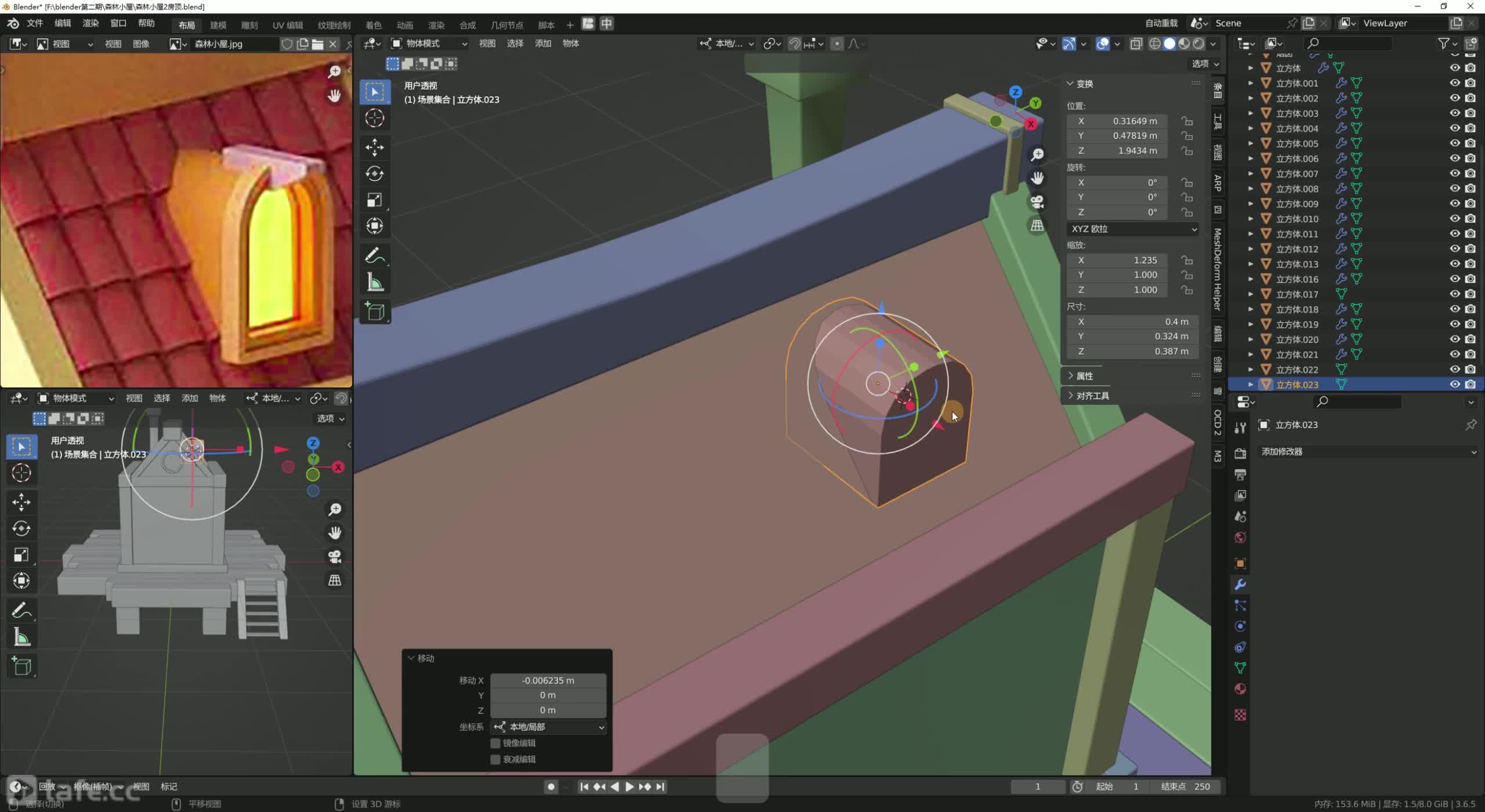The image size is (1485, 812).
Task: Toggle visibility of 立方体.010
Action: tap(1455, 218)
